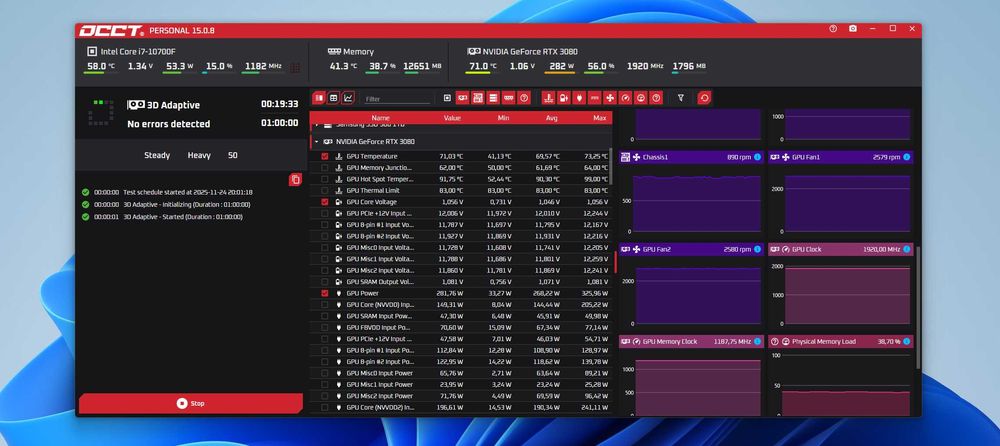Screen dimensions: 1000x446
Task: Take a screenshot with the camera icon
Action: click(x=853, y=29)
